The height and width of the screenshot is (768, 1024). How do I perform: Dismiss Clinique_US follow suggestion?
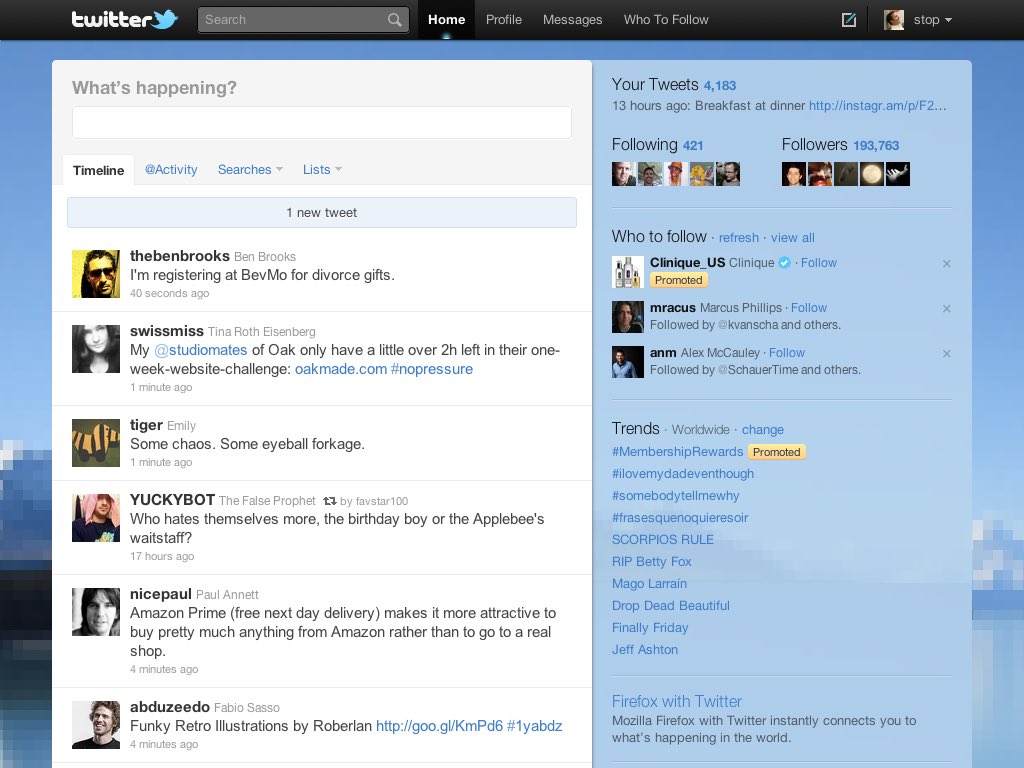coord(946,264)
